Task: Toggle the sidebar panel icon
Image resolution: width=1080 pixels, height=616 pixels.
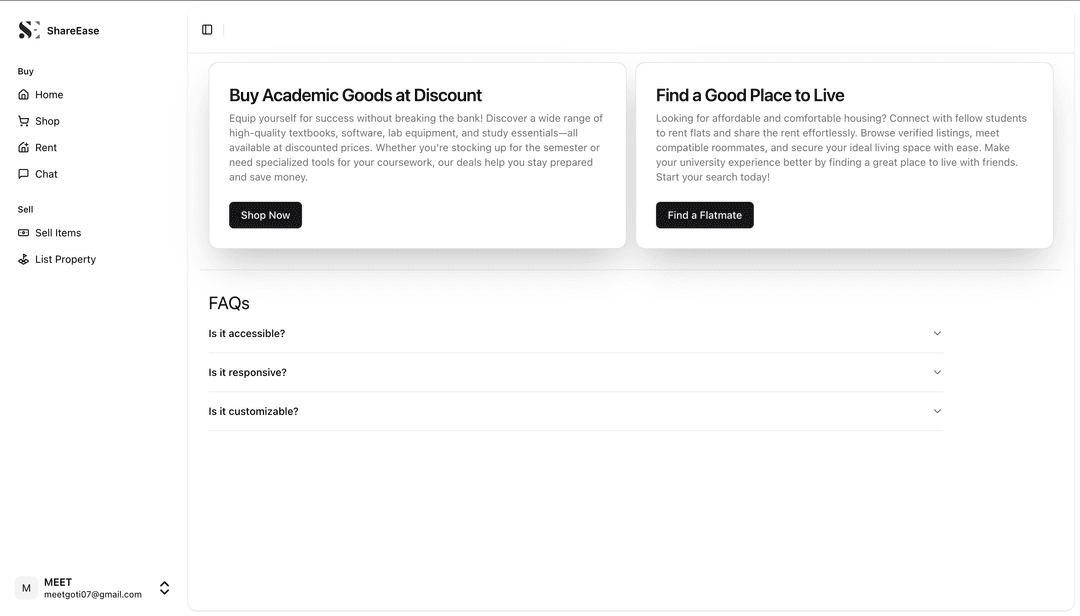Action: (207, 30)
